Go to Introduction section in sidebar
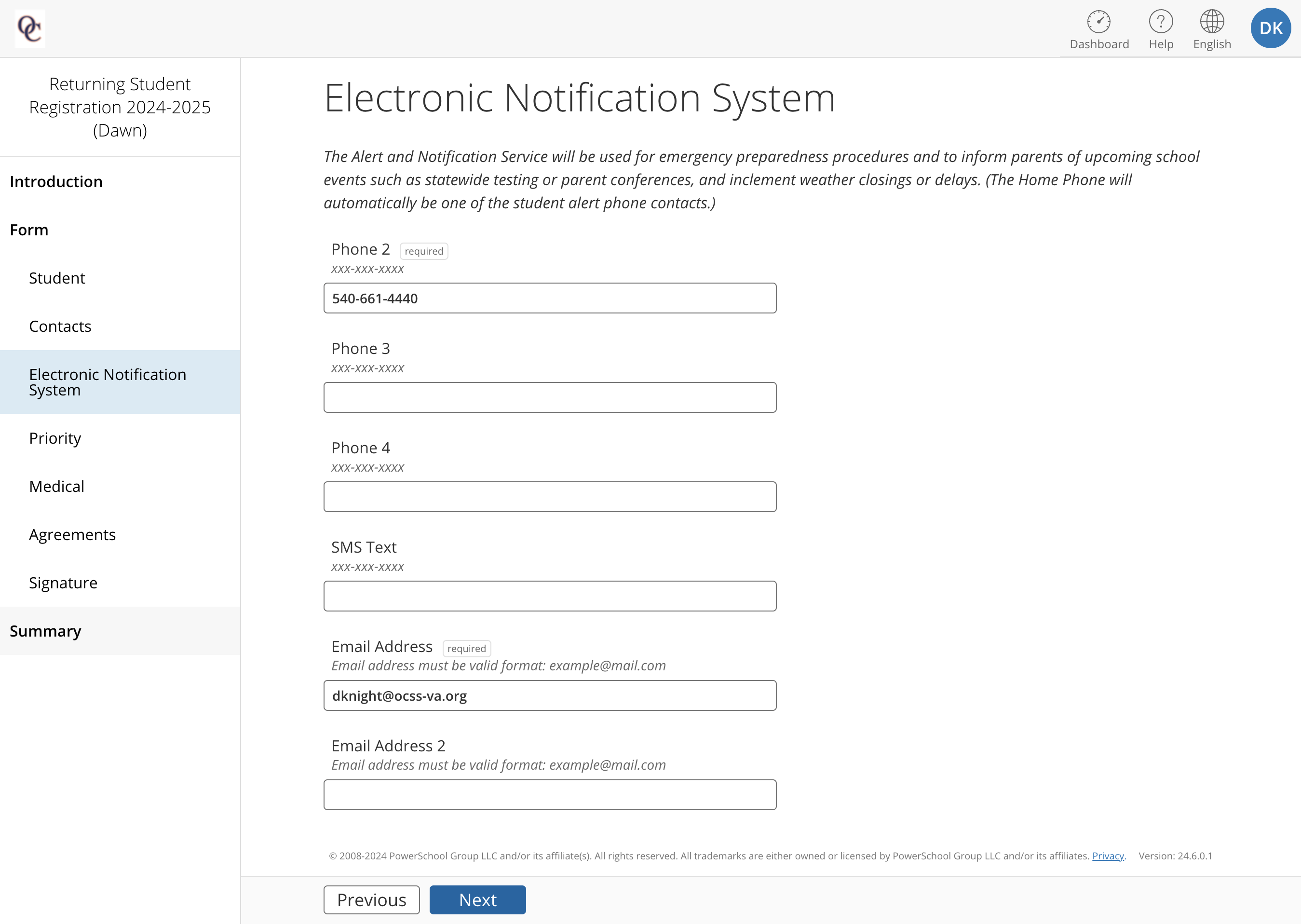Screen dimensions: 1301x924 tap(56, 181)
